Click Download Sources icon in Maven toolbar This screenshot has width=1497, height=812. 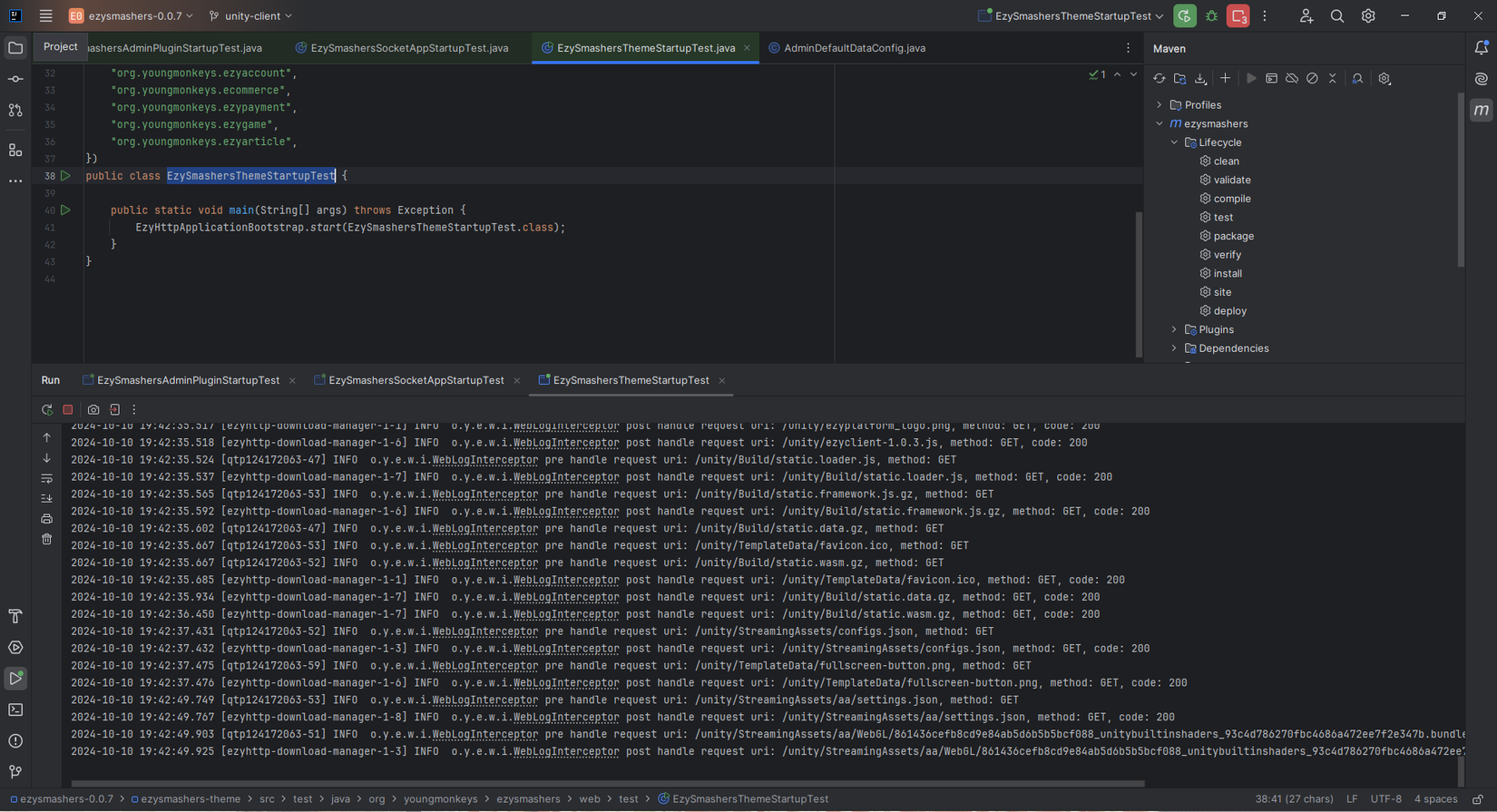pyautogui.click(x=1200, y=79)
